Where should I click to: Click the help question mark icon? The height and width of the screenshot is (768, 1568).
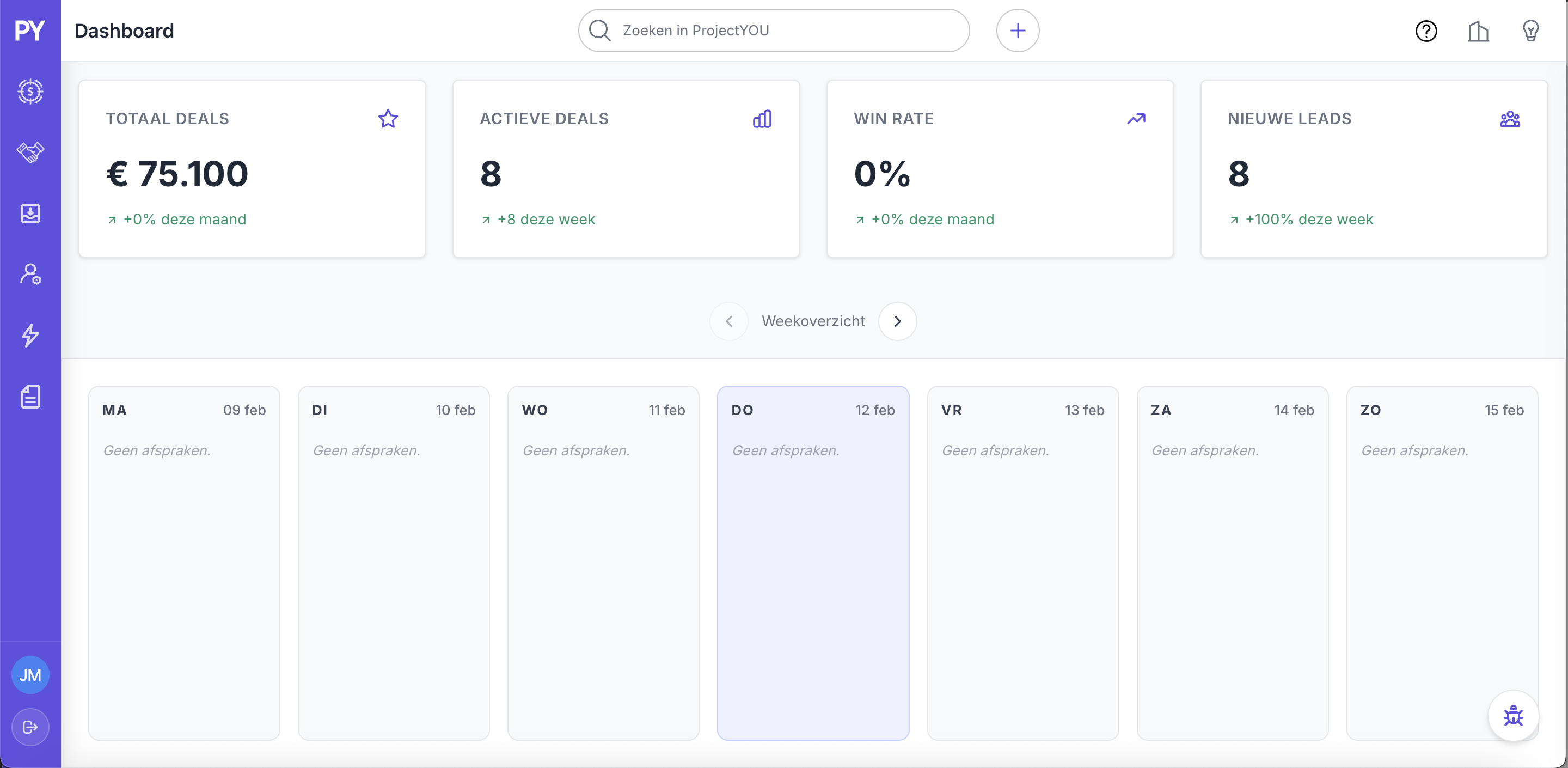coord(1425,31)
